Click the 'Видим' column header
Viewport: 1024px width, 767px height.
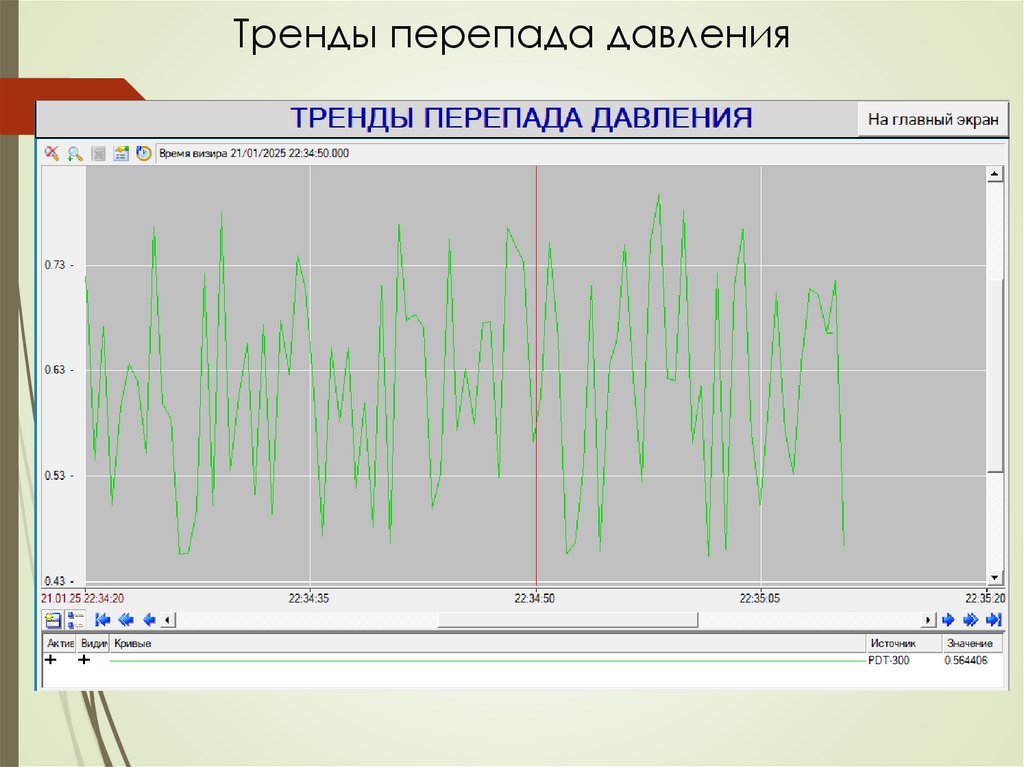pyautogui.click(x=93, y=644)
